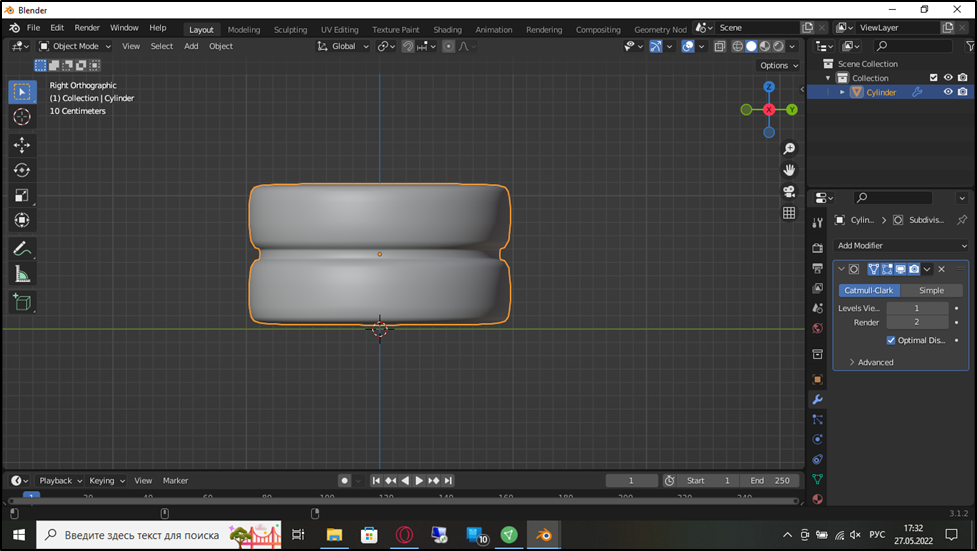977x551 pixels.
Task: Select the Move tool in left toolbar
Action: point(22,145)
